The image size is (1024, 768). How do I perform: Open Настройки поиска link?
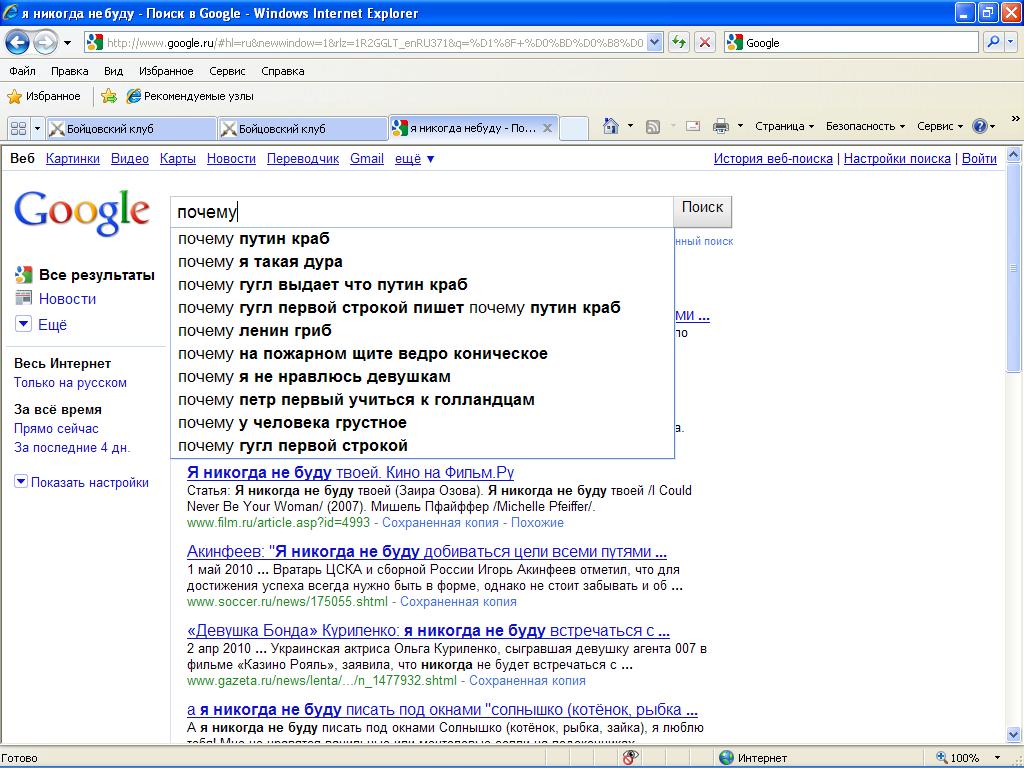[x=897, y=159]
